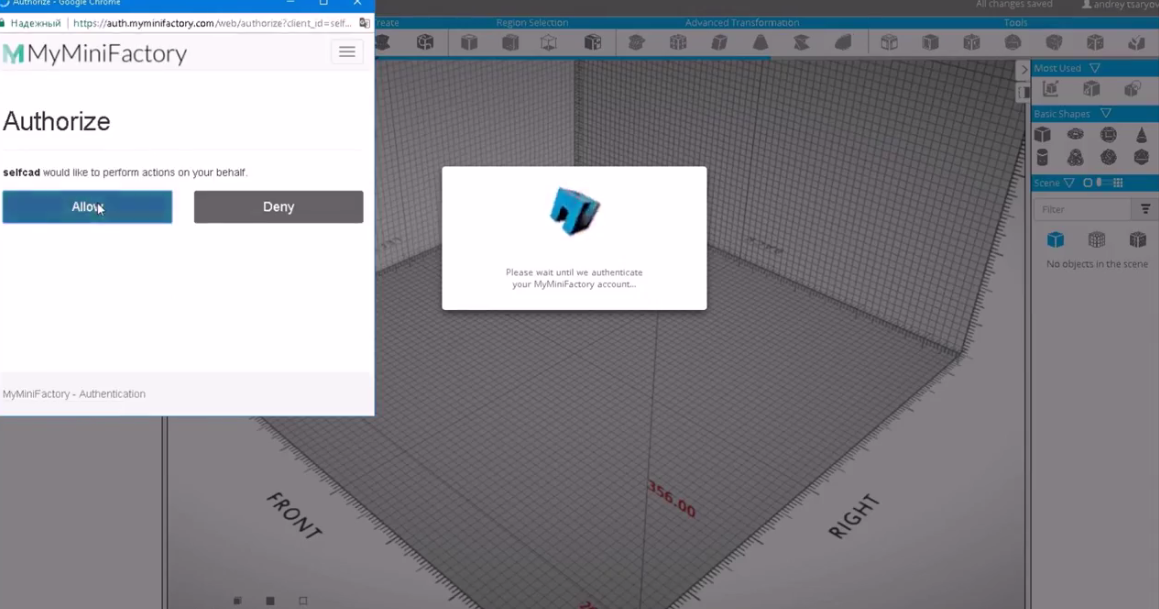Click the green secure-site padlock in address bar

coord(3,23)
